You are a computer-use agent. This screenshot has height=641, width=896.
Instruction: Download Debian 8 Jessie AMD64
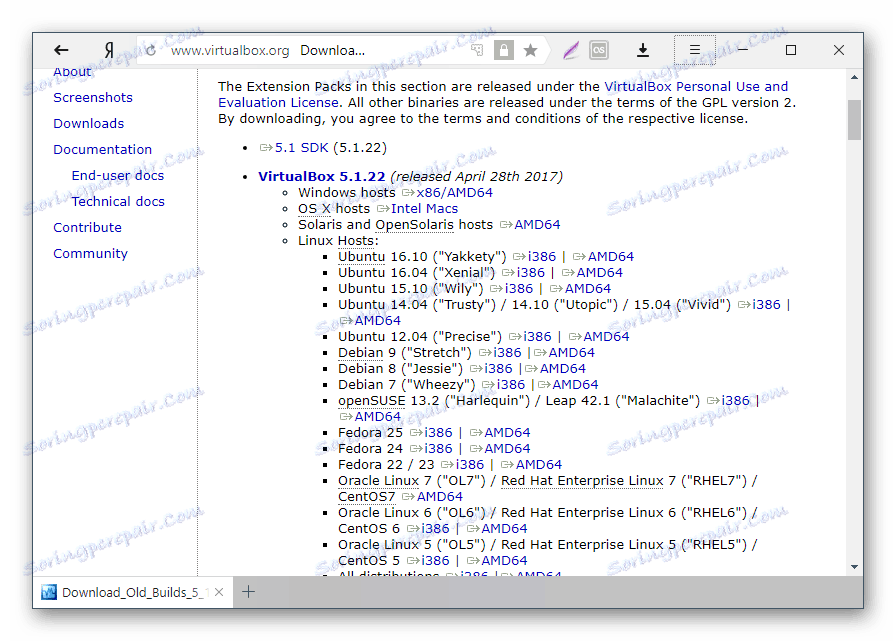tap(562, 368)
